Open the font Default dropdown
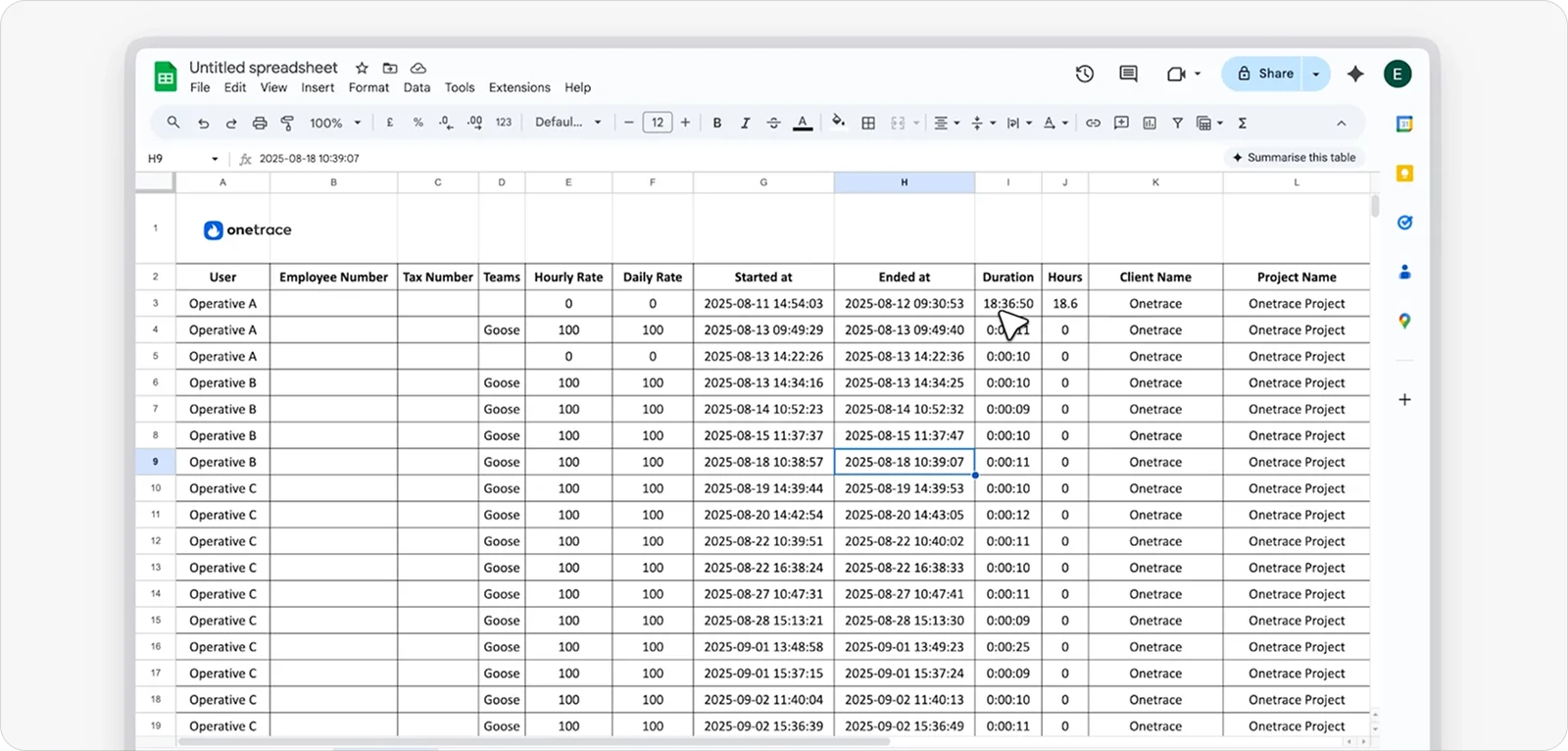1568x751 pixels. [x=568, y=123]
